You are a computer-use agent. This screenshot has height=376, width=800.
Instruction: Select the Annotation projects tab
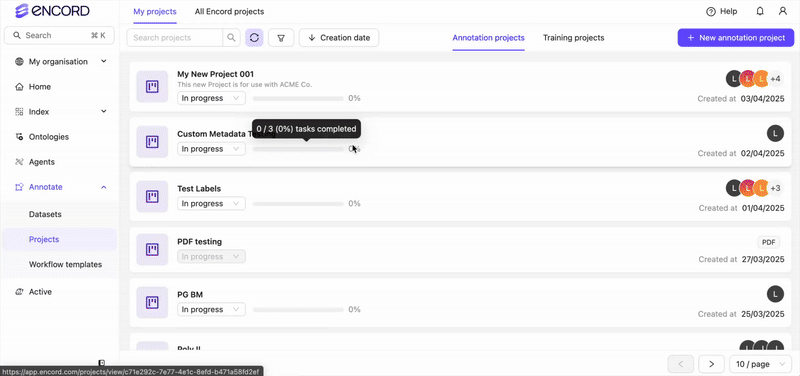click(x=488, y=38)
